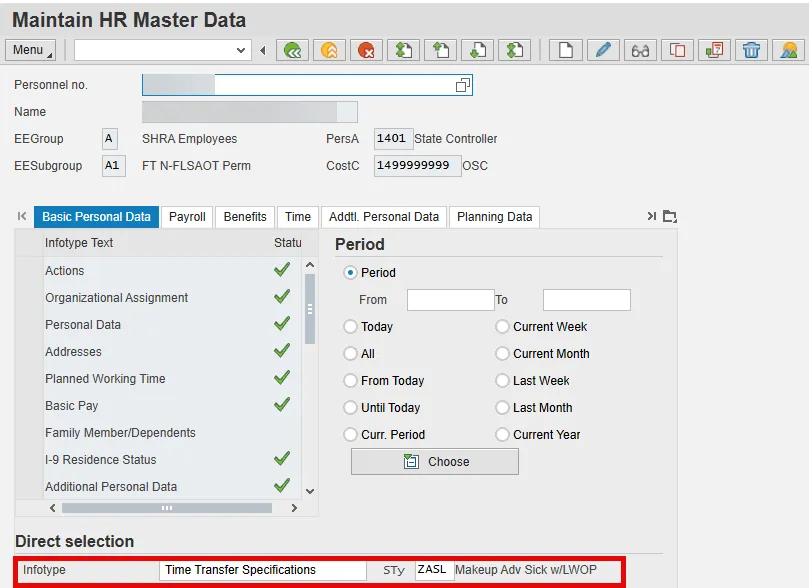Screen dimensions: 809x588
Task: Click checkmark for I-9 Residence Status
Action: pos(282,459)
